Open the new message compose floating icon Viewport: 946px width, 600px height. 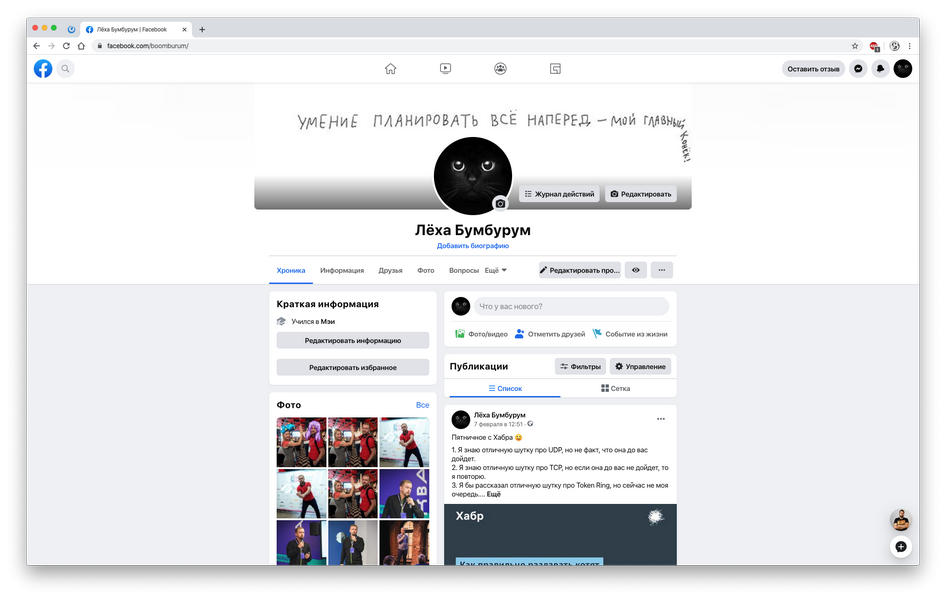(x=901, y=546)
